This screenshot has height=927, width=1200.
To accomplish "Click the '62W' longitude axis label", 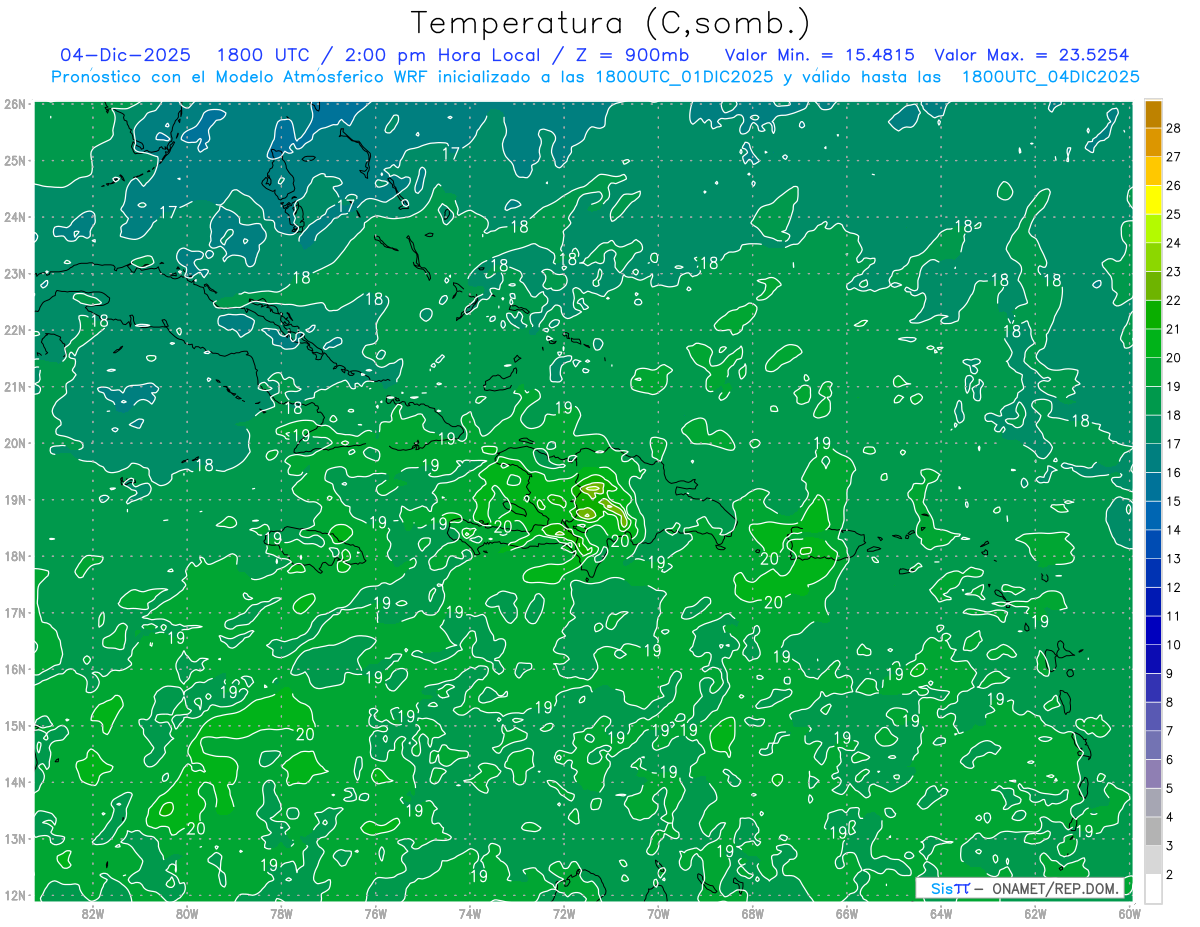I will pyautogui.click(x=1035, y=912).
